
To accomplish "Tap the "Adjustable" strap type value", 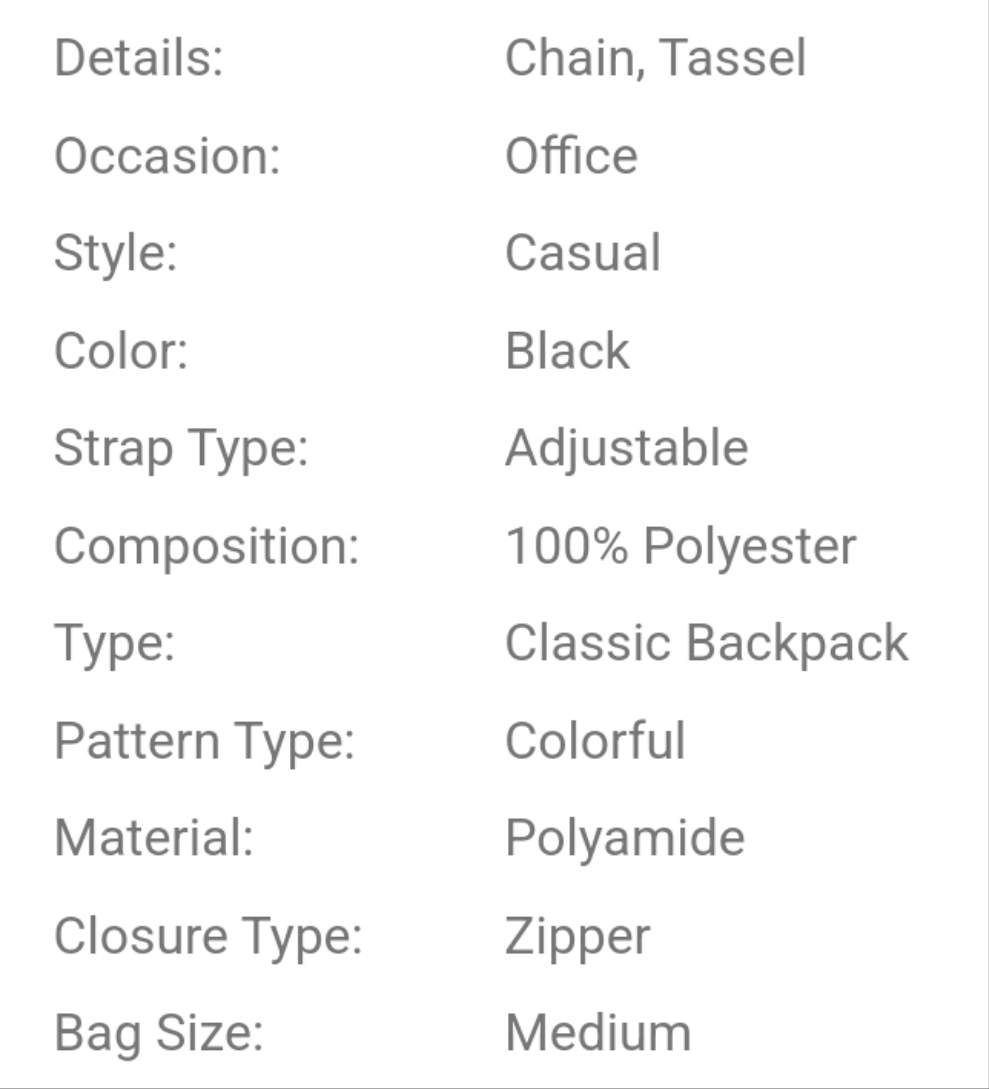I will pos(626,449).
